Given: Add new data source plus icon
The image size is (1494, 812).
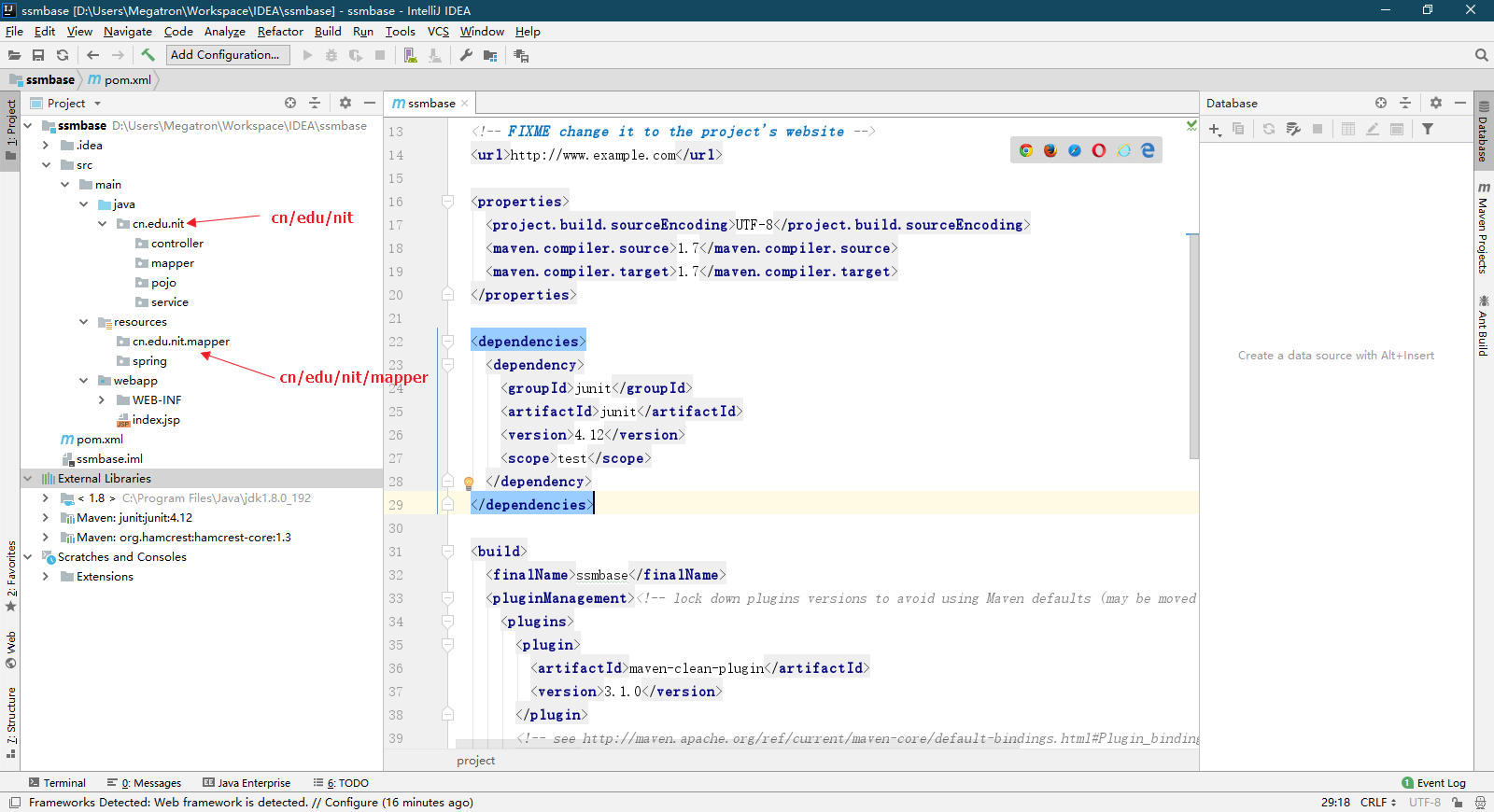Looking at the screenshot, I should 1215,129.
